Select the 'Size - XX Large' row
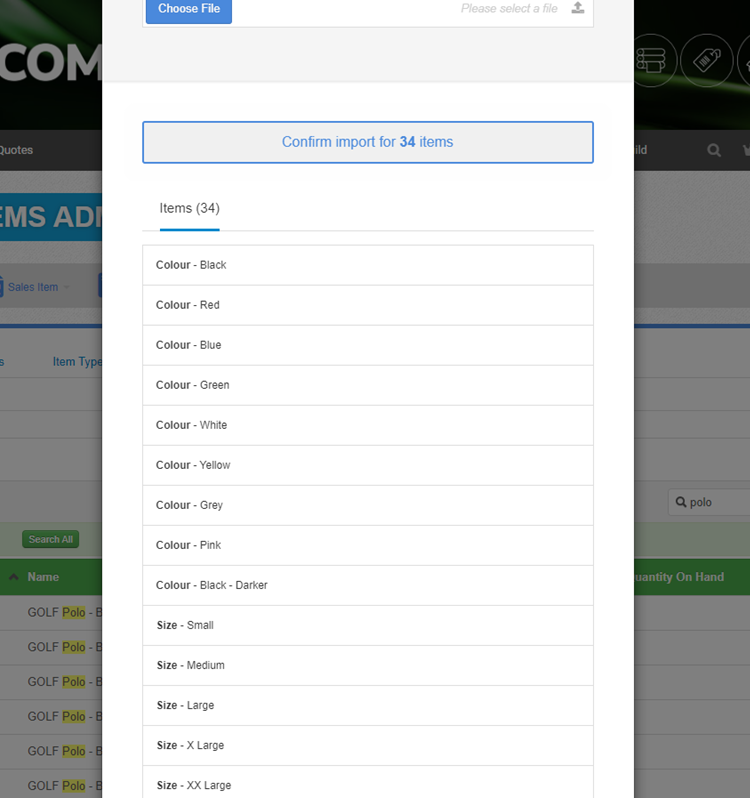 click(368, 782)
